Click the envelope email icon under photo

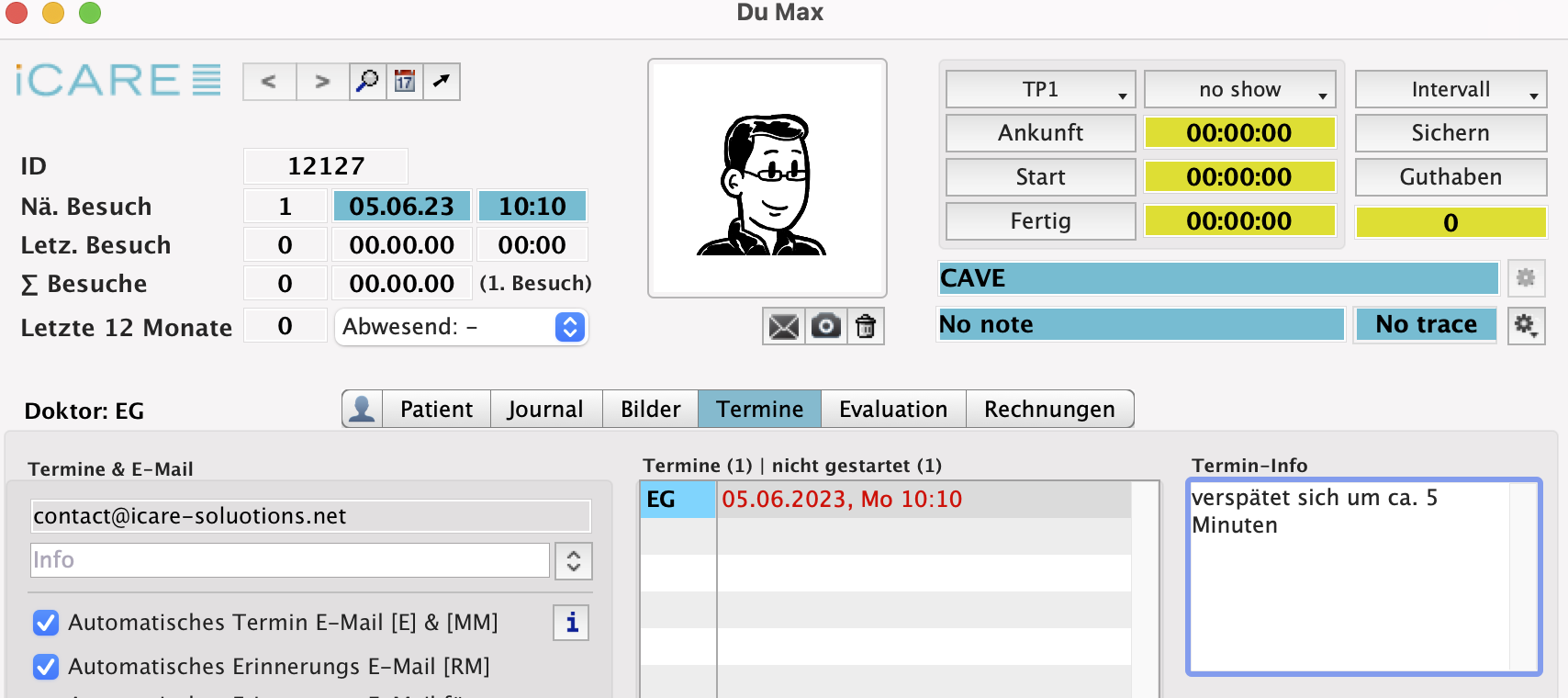(x=783, y=327)
